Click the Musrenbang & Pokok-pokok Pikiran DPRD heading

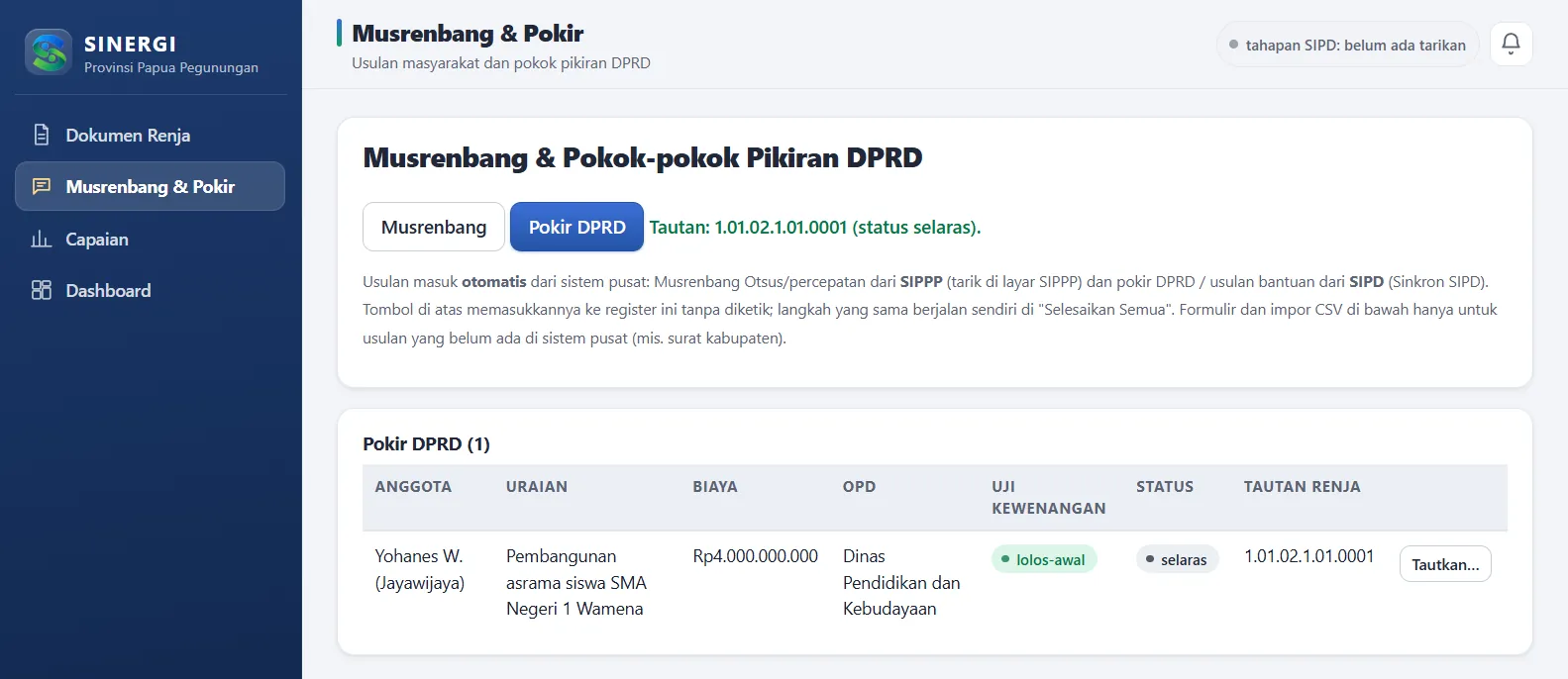[x=643, y=157]
